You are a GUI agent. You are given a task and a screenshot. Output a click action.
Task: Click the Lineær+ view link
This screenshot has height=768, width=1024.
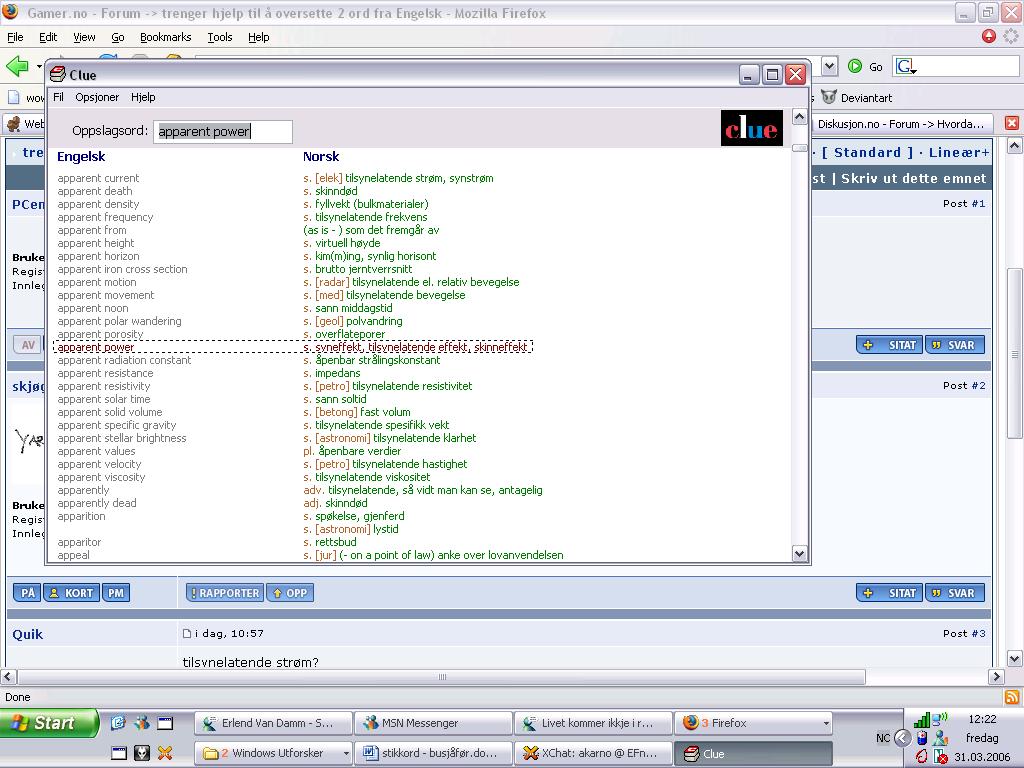click(959, 153)
